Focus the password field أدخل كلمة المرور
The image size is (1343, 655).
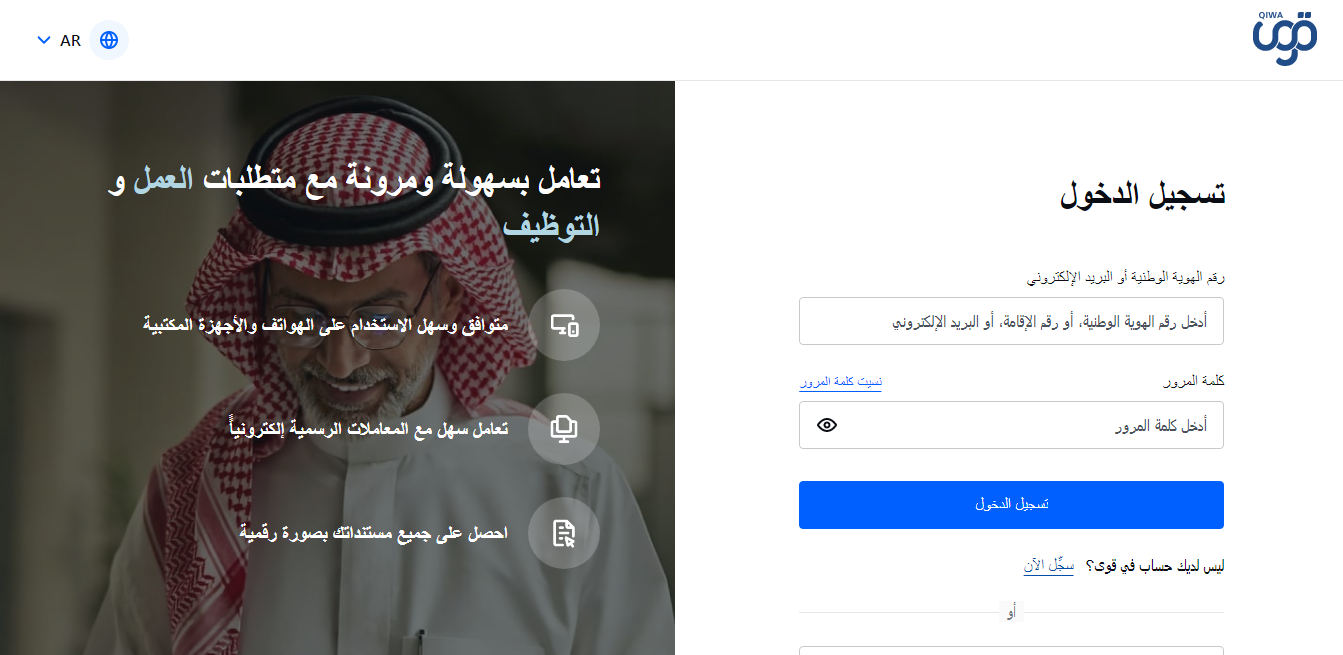point(1011,425)
